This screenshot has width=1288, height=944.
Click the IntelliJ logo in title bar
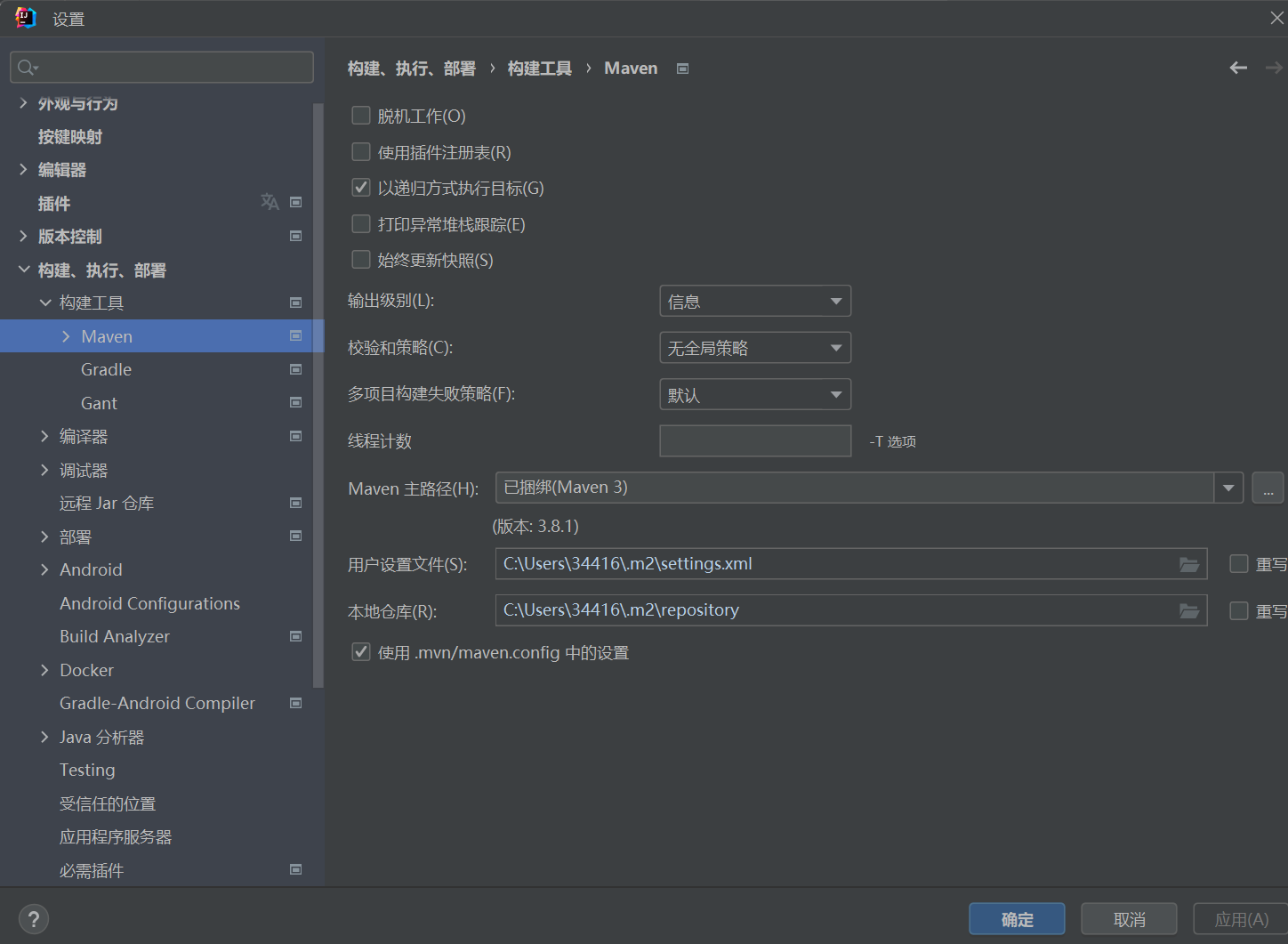26,18
